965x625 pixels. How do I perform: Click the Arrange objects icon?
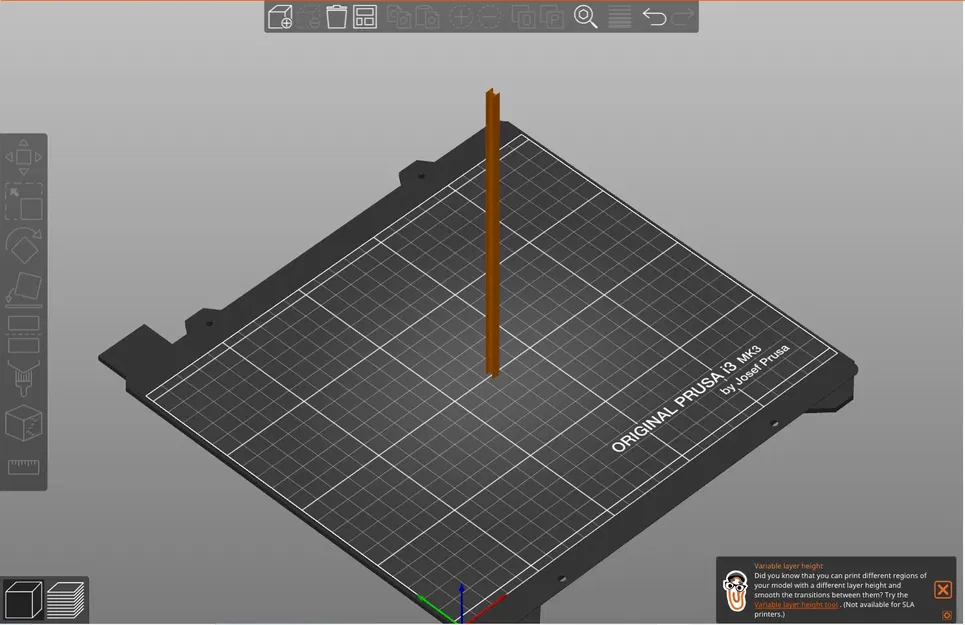pyautogui.click(x=365, y=17)
